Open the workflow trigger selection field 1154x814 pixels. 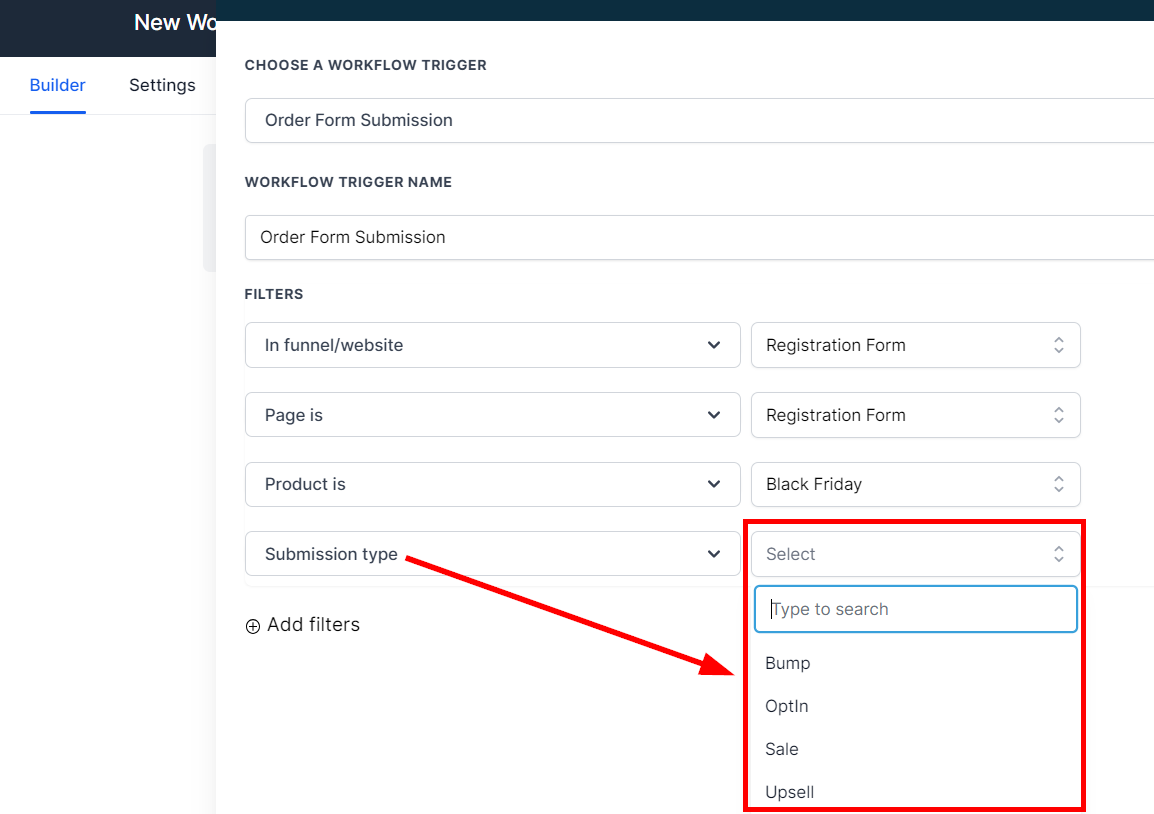(700, 120)
